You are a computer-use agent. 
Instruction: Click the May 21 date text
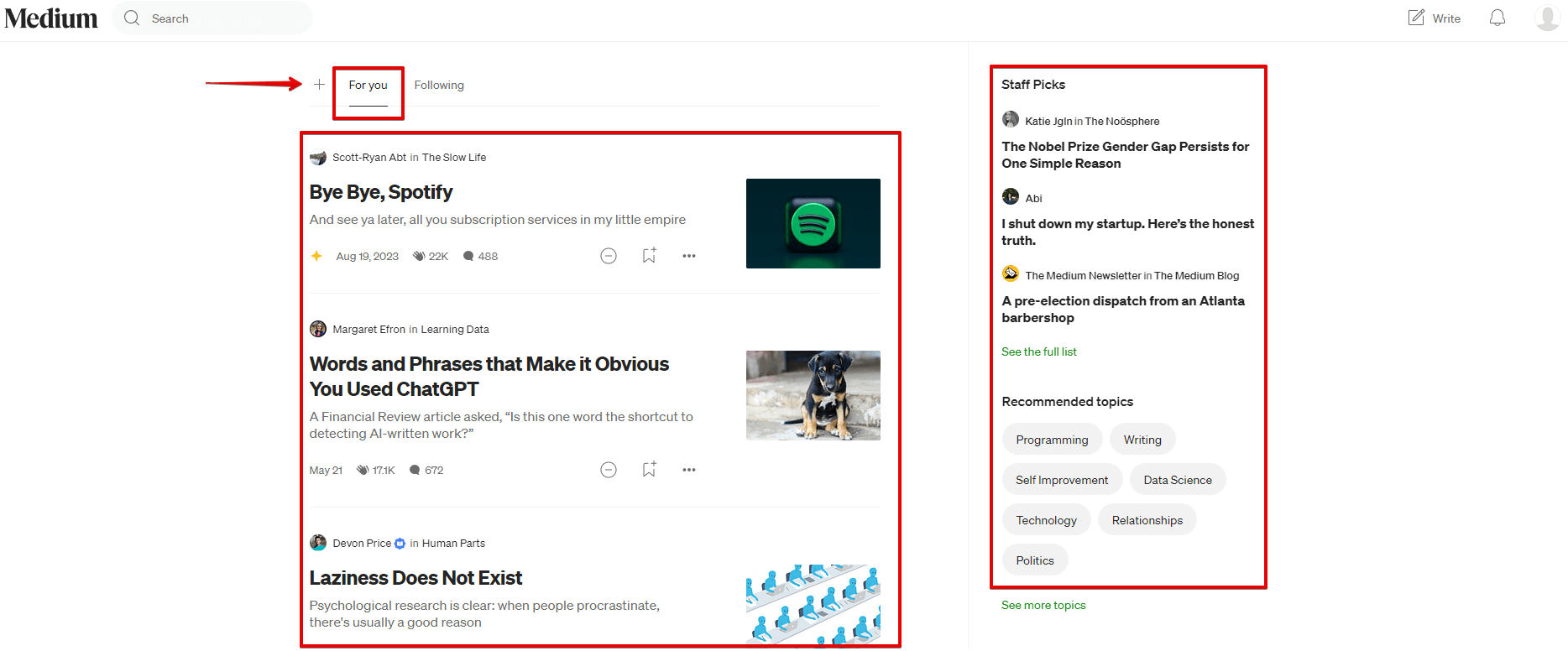tap(326, 470)
